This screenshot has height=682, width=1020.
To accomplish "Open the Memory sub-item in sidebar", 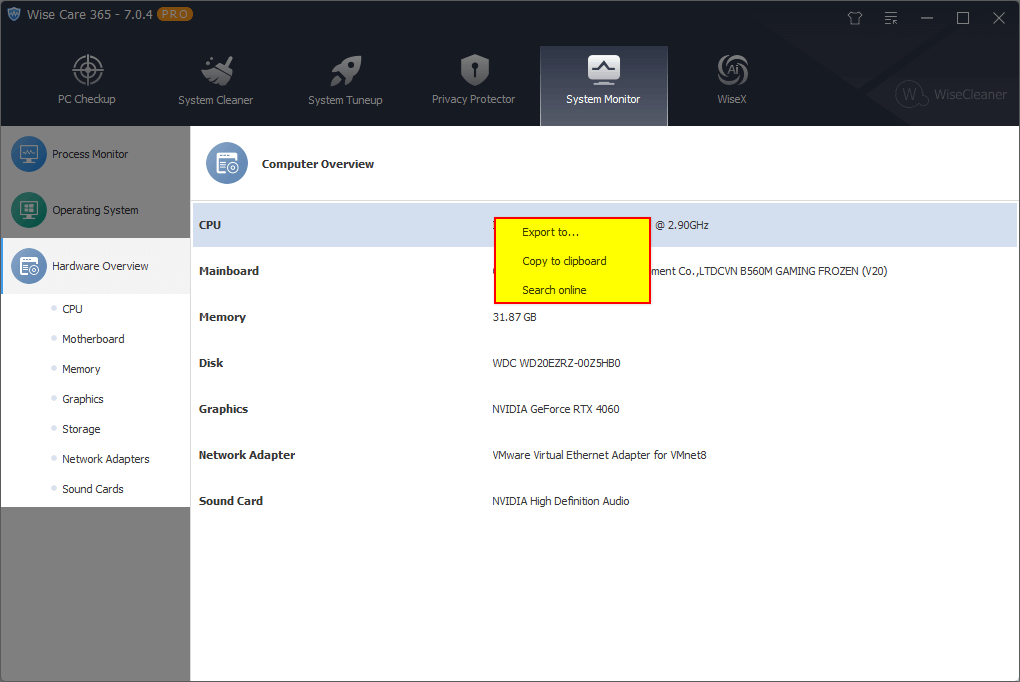I will pos(81,369).
